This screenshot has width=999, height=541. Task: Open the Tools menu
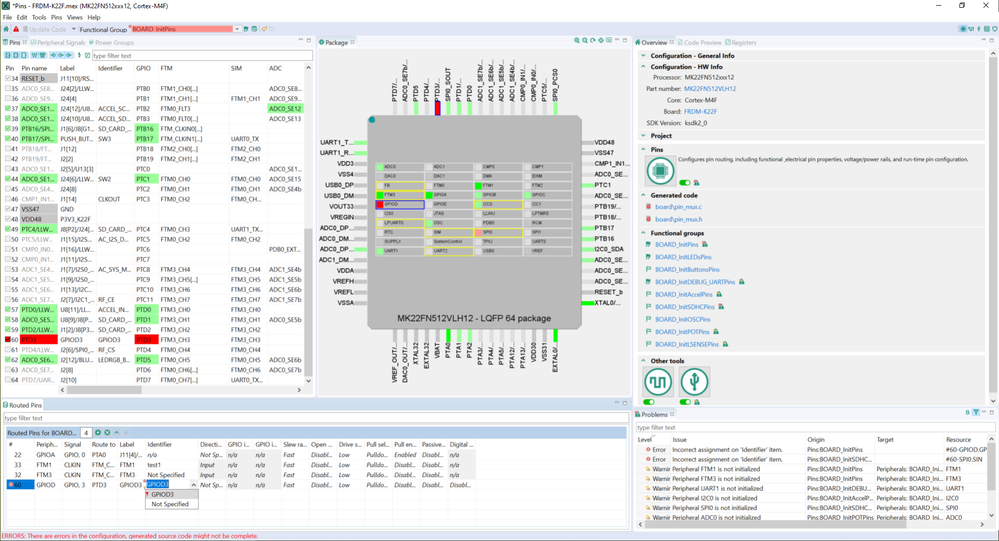coord(39,17)
